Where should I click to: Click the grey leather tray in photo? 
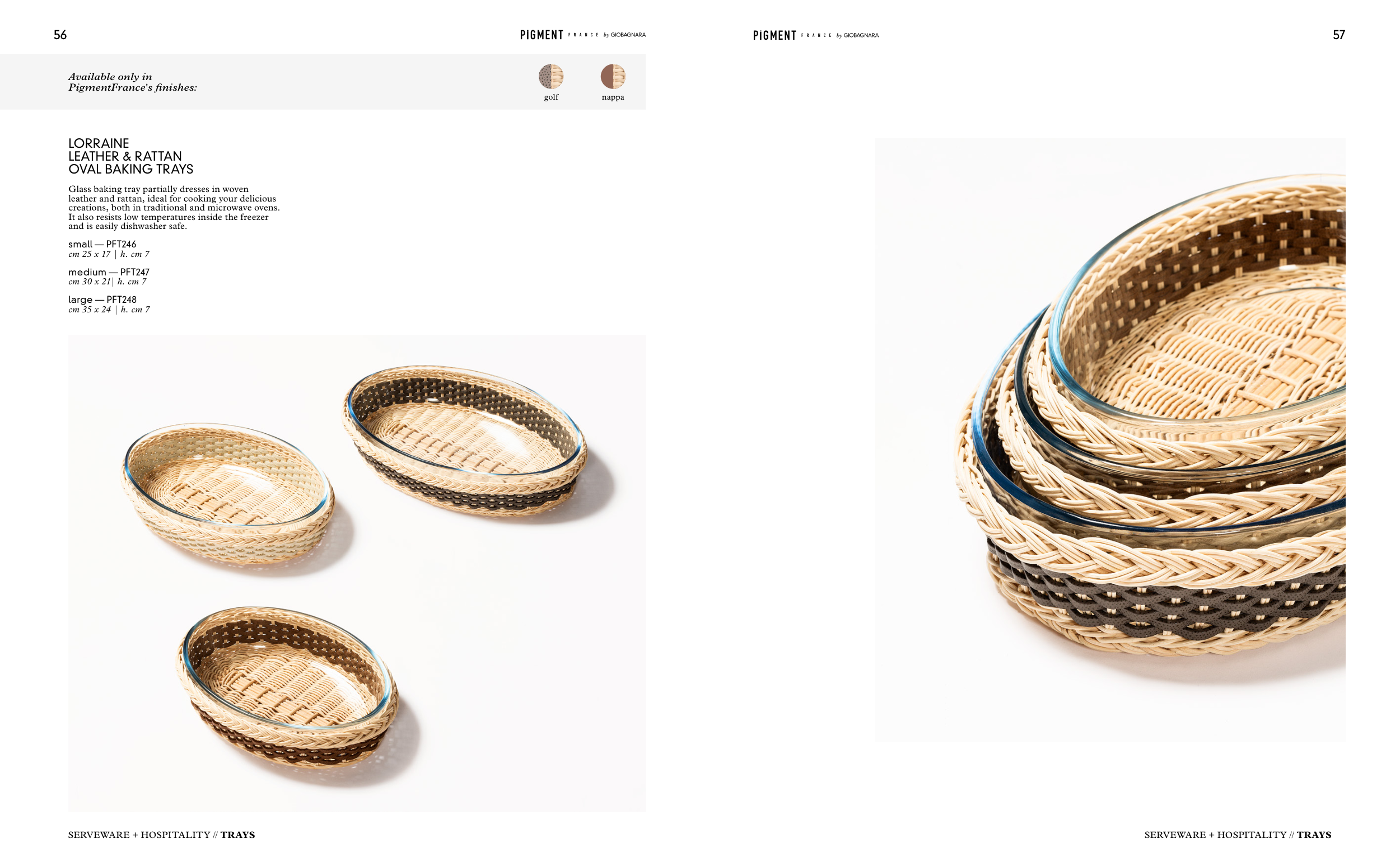(465, 440)
